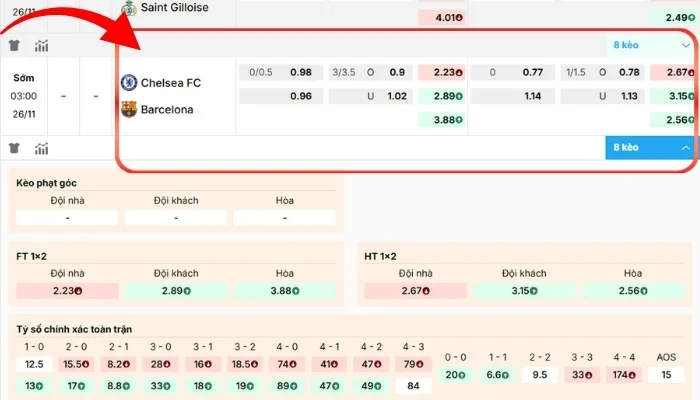Viewport: 700px width, 400px height.
Task: Expand the upper light 8 kèo dropdown
Action: click(x=652, y=45)
